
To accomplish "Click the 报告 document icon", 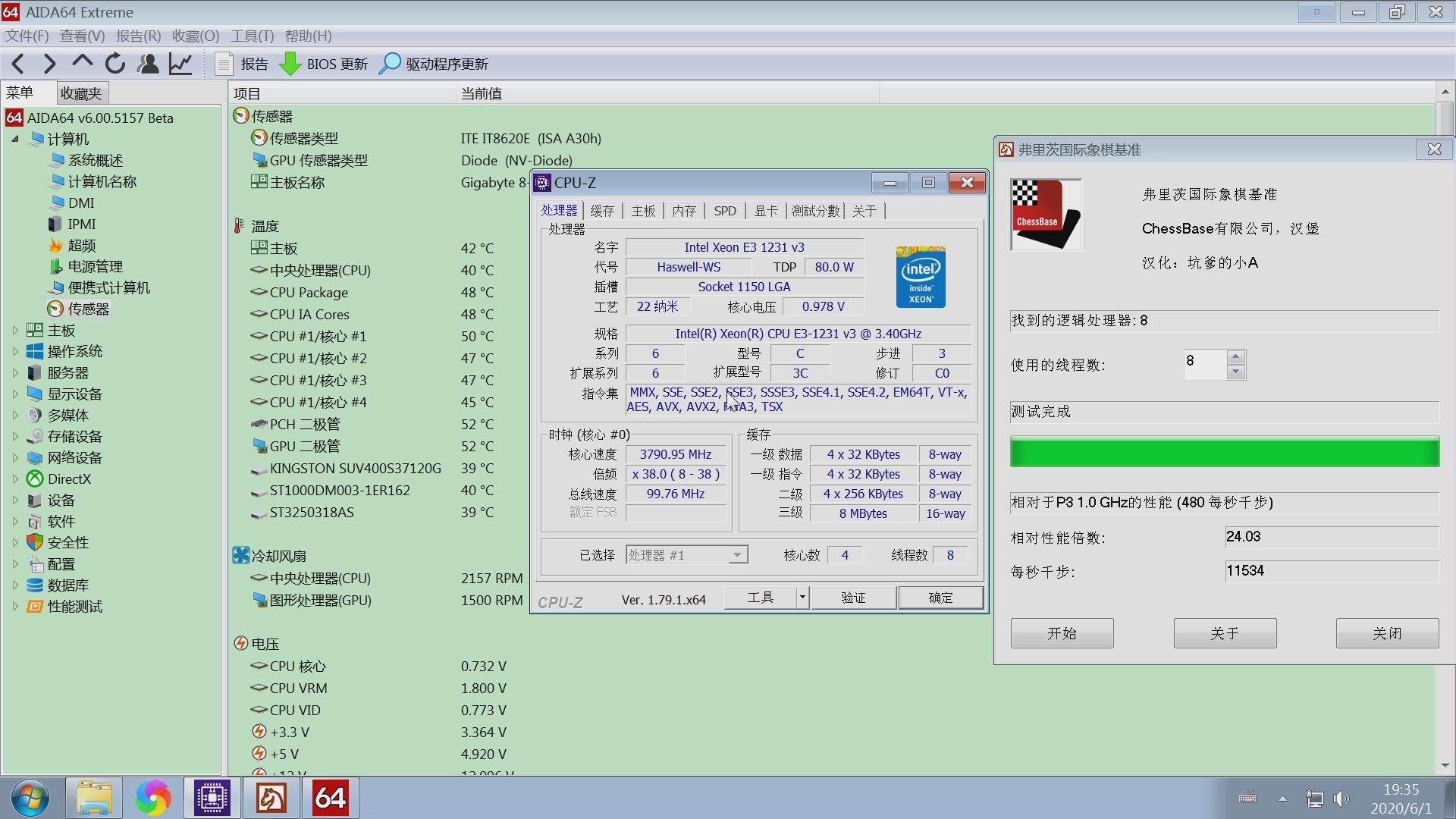I will coord(224,64).
